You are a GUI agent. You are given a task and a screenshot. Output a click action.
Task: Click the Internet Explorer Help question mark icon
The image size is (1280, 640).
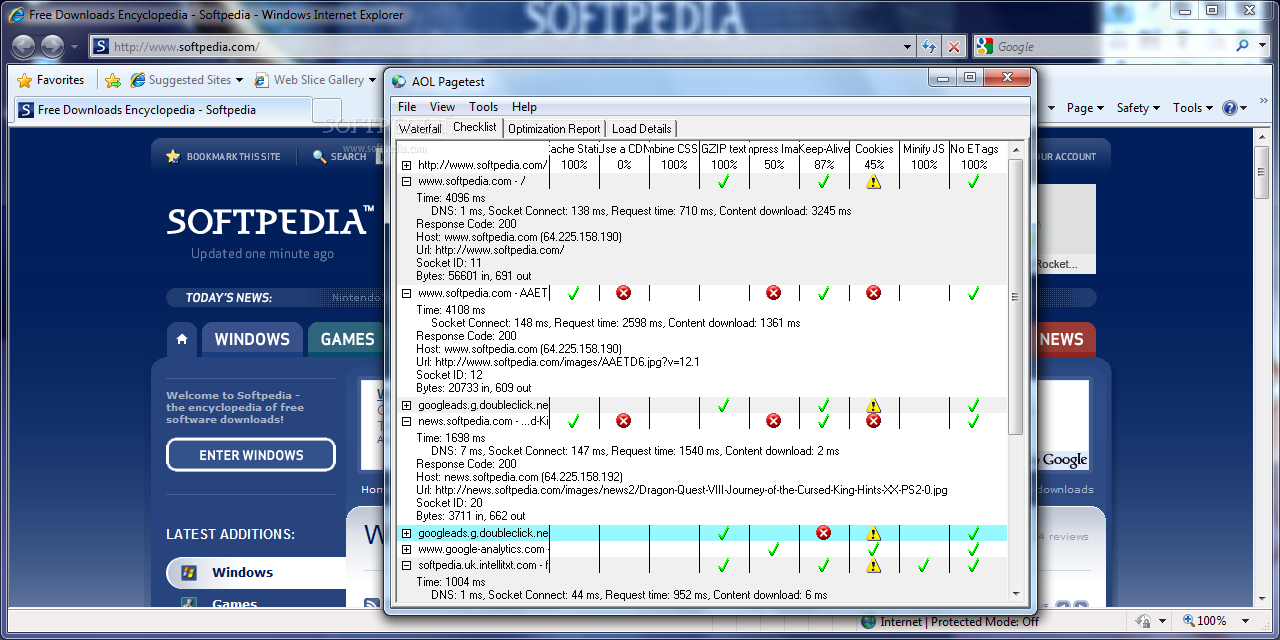click(x=1230, y=108)
